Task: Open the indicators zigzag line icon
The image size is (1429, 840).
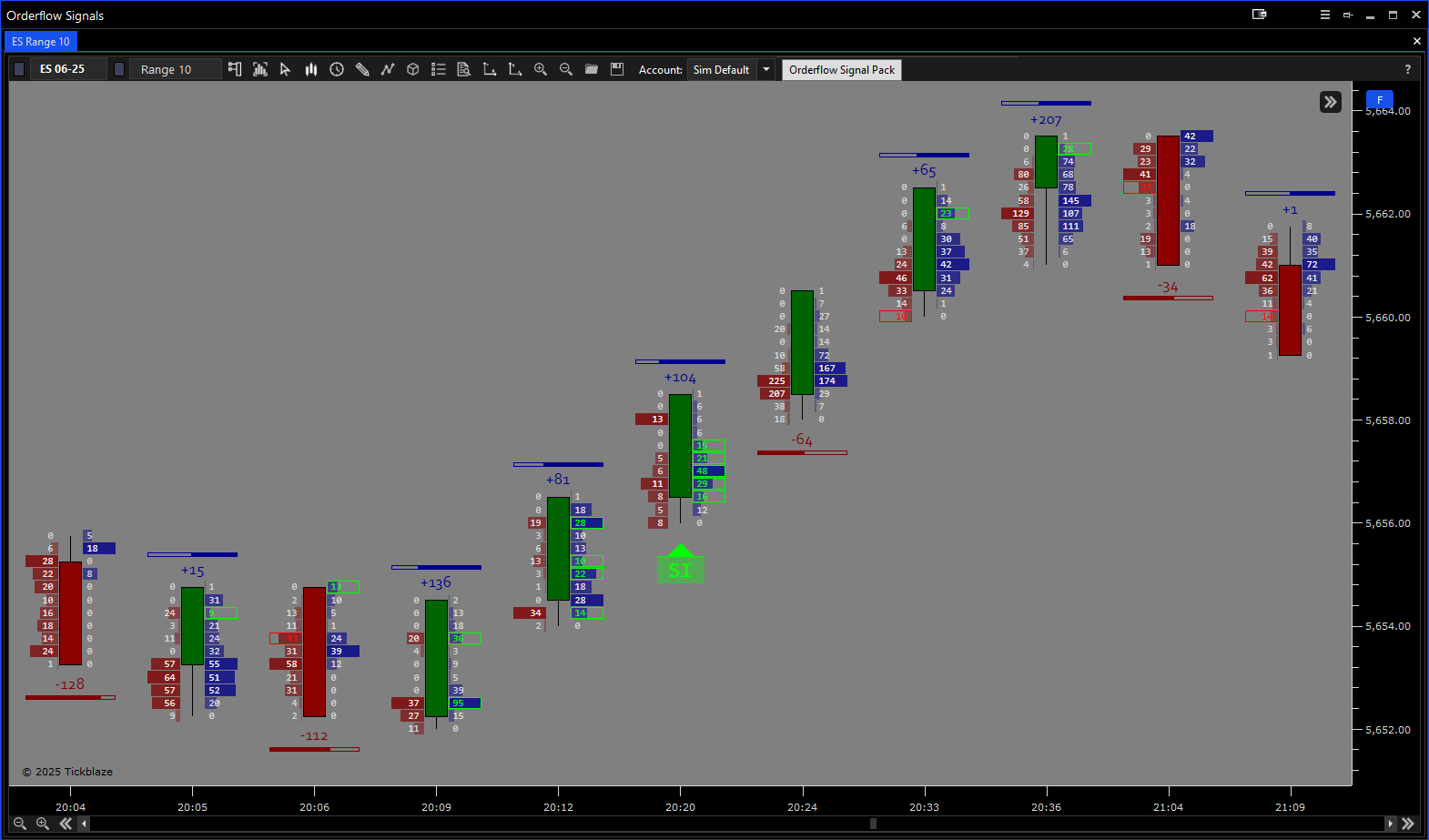Action: (x=388, y=69)
